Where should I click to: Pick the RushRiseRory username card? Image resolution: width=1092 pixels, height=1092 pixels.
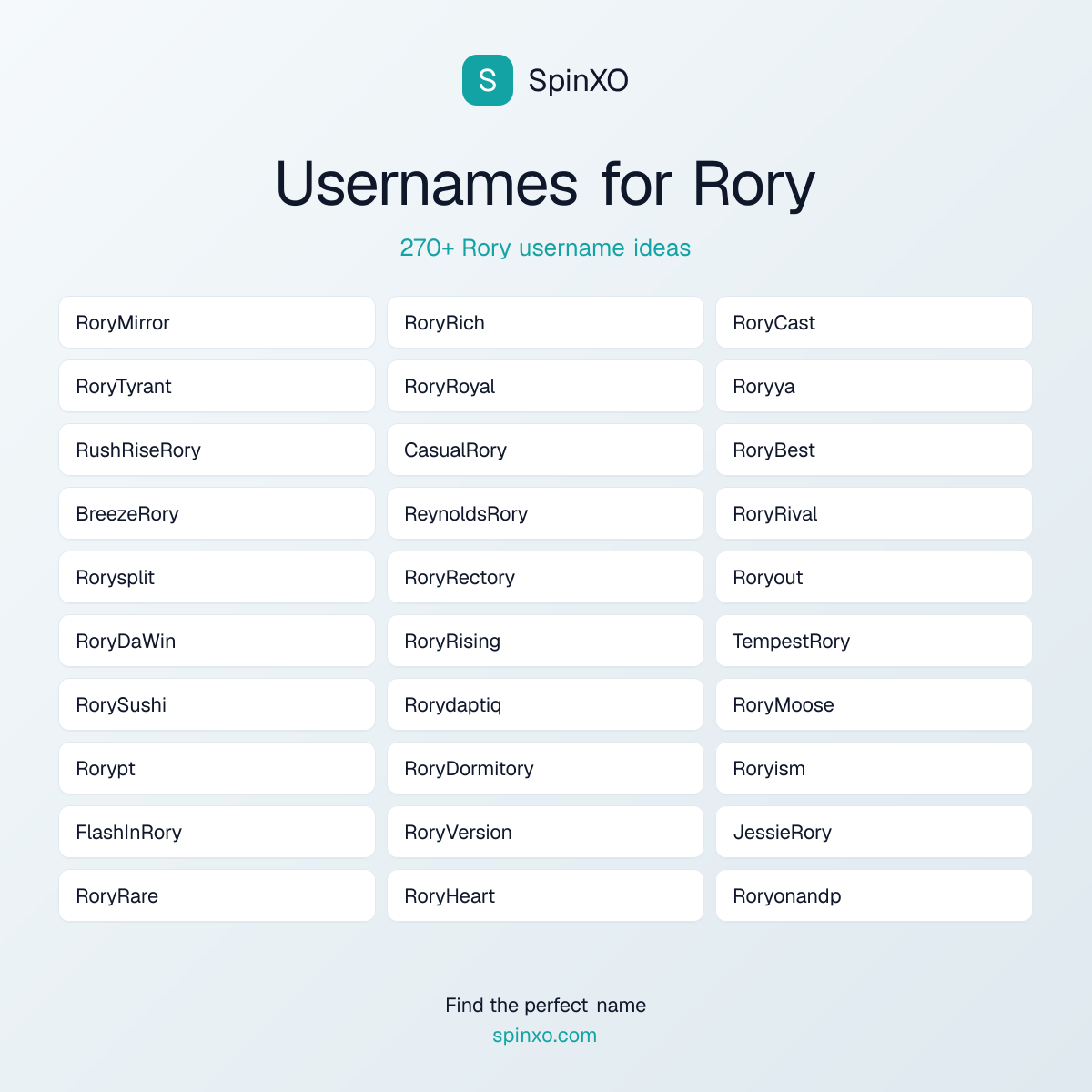[x=217, y=450]
